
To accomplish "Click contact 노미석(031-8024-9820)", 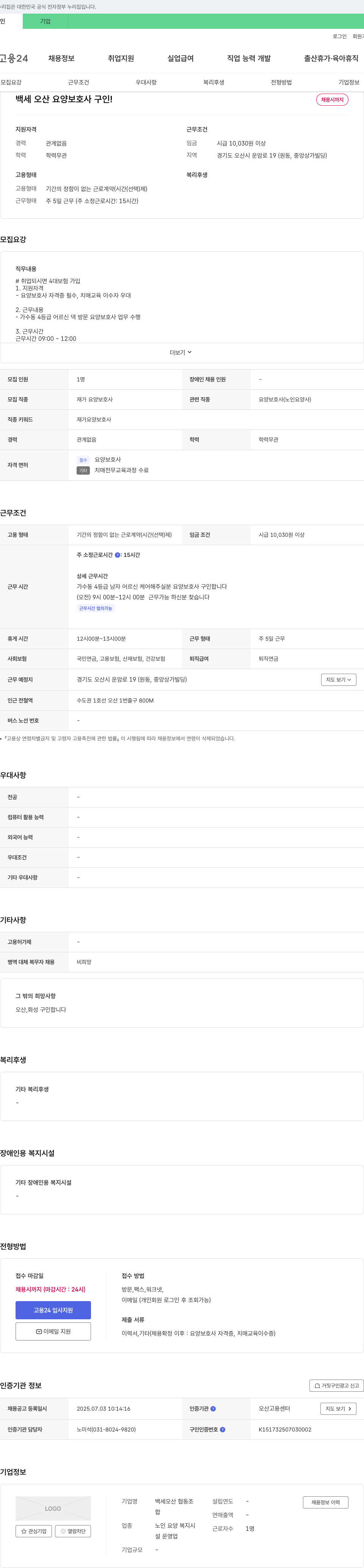I will [106, 1429].
